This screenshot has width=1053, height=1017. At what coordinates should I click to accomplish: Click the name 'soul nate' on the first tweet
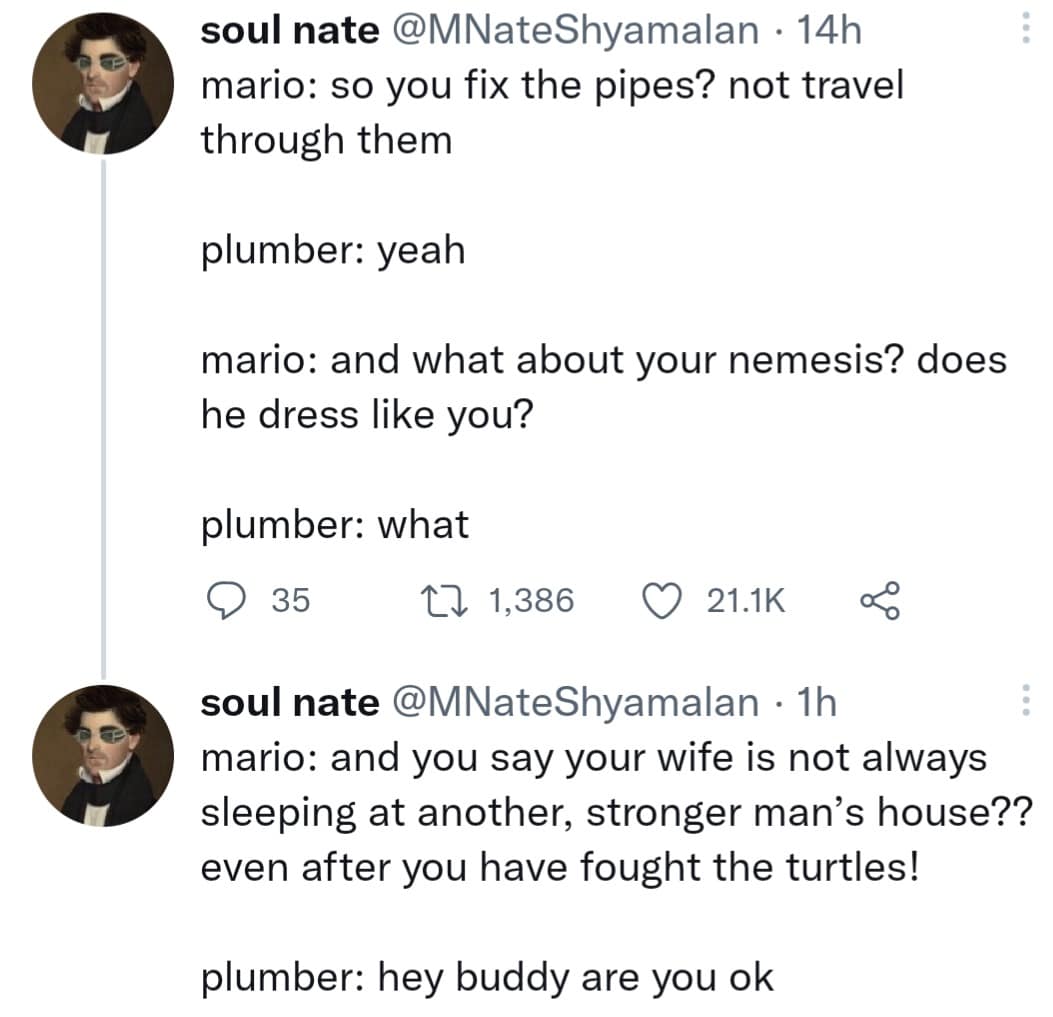pyautogui.click(x=290, y=31)
